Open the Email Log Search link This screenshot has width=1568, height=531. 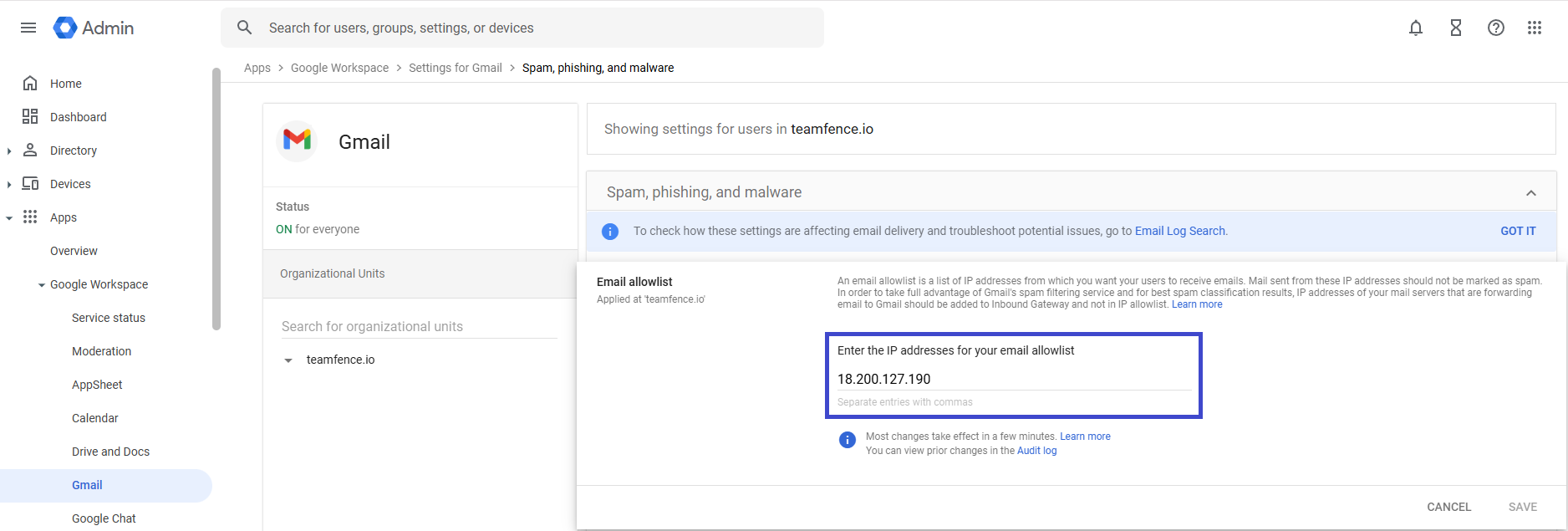1179,231
